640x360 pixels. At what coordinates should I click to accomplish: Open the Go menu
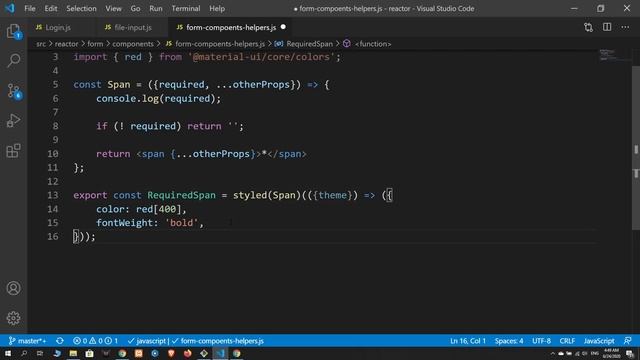[x=136, y=8]
